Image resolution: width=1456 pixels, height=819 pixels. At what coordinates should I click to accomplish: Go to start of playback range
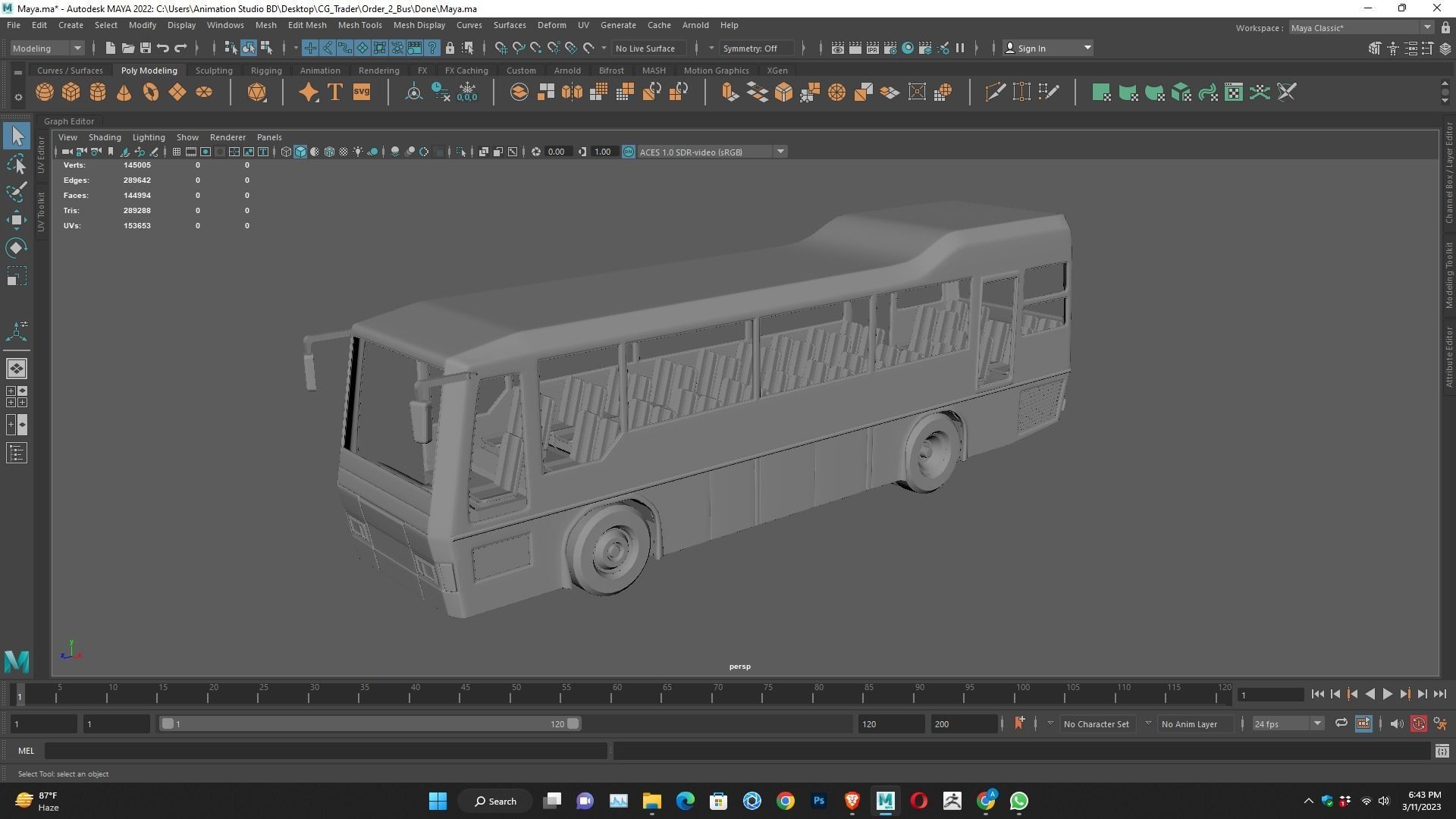(x=1317, y=694)
